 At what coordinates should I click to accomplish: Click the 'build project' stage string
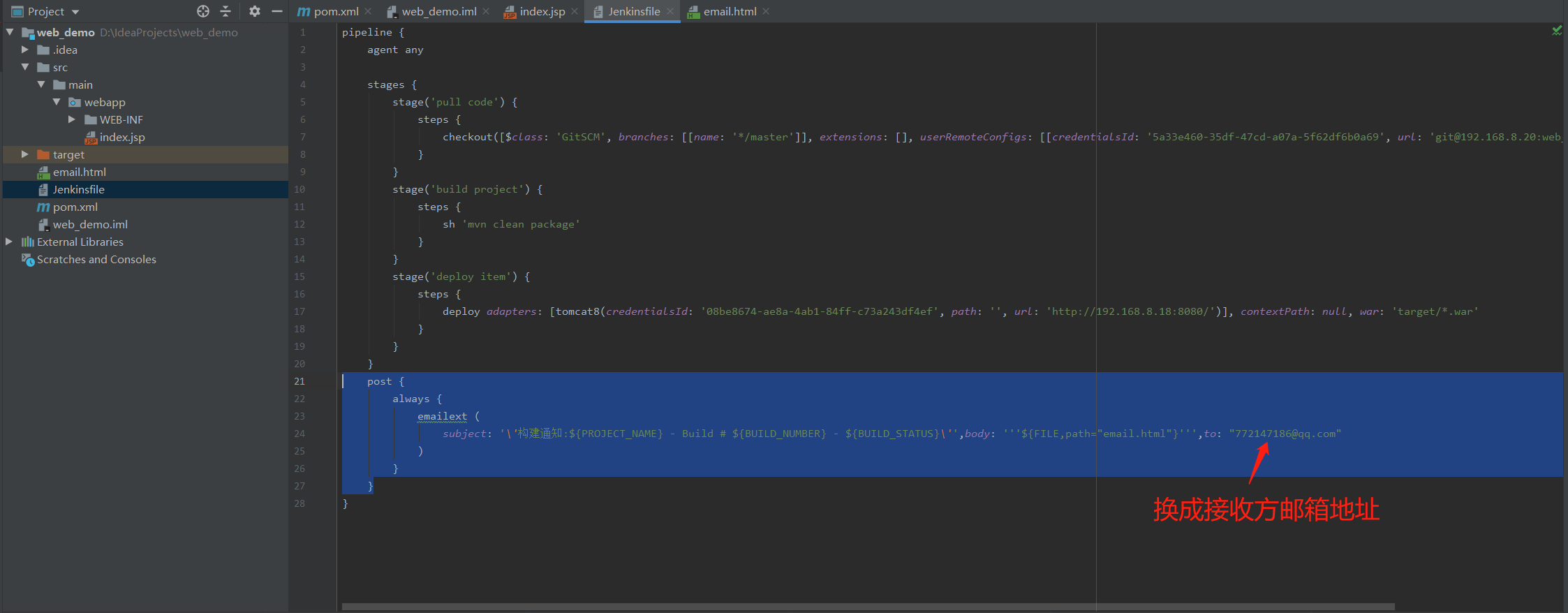(477, 189)
